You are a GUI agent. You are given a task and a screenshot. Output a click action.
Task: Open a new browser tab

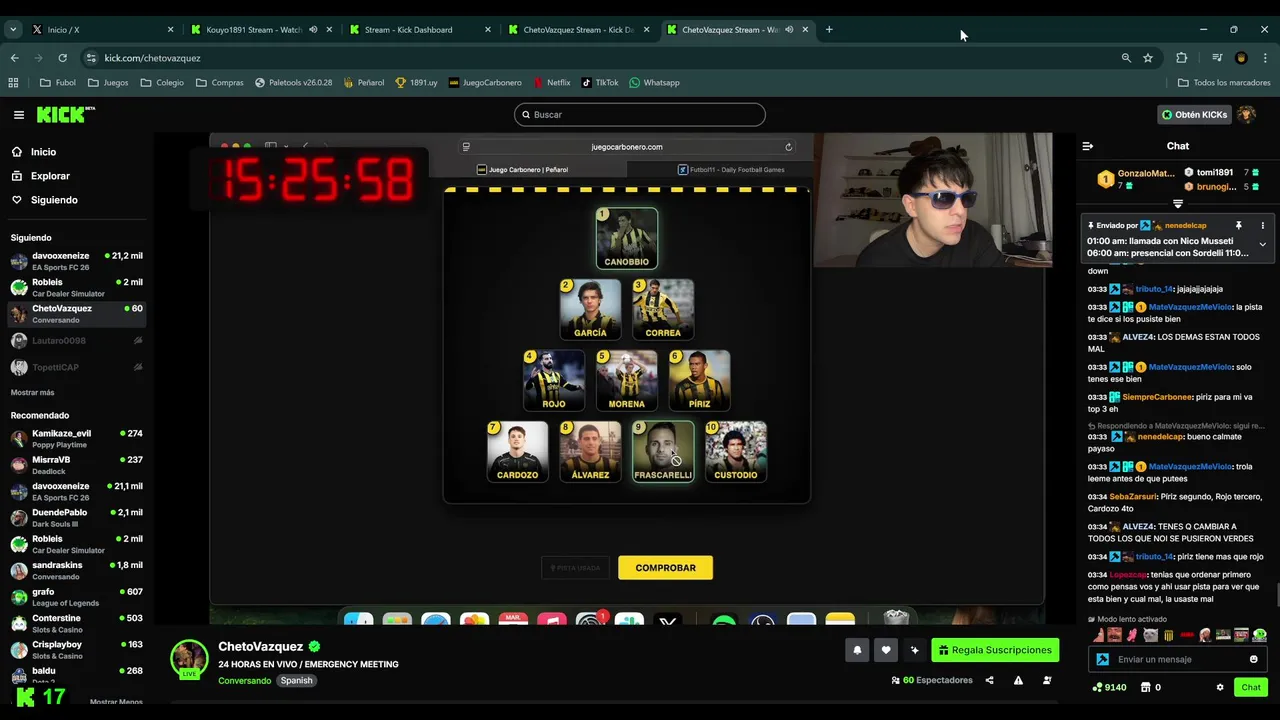coord(829,30)
